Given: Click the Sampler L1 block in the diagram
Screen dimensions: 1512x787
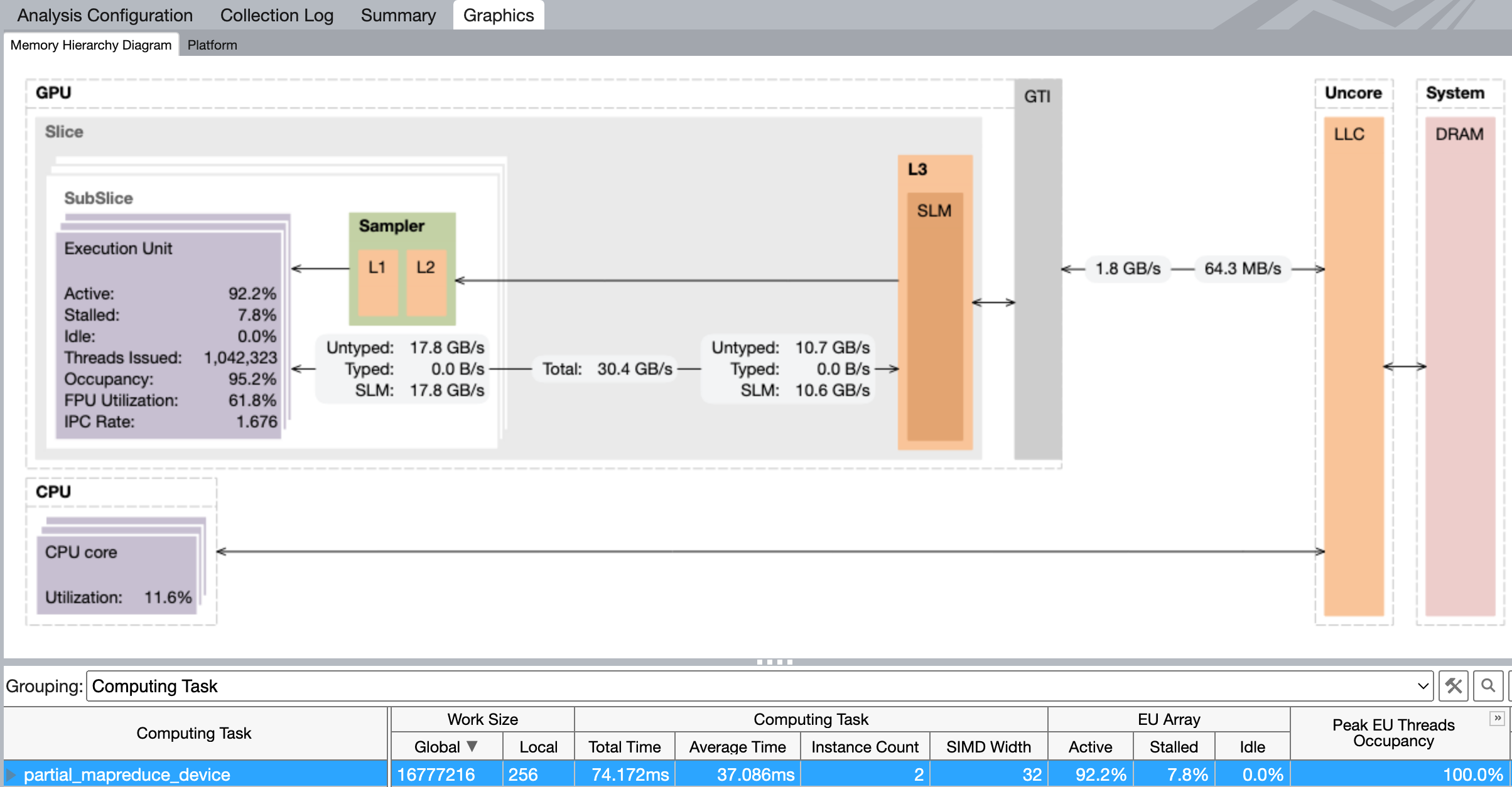Looking at the screenshot, I should click(377, 284).
